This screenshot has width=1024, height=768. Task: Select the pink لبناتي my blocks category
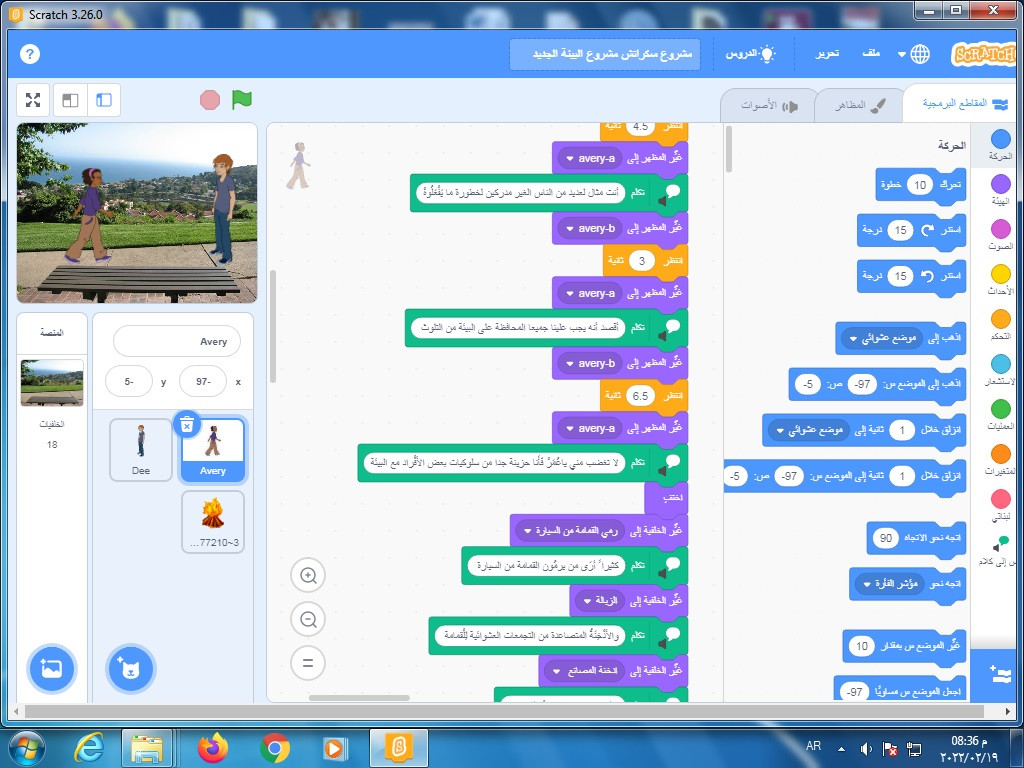(x=1000, y=505)
